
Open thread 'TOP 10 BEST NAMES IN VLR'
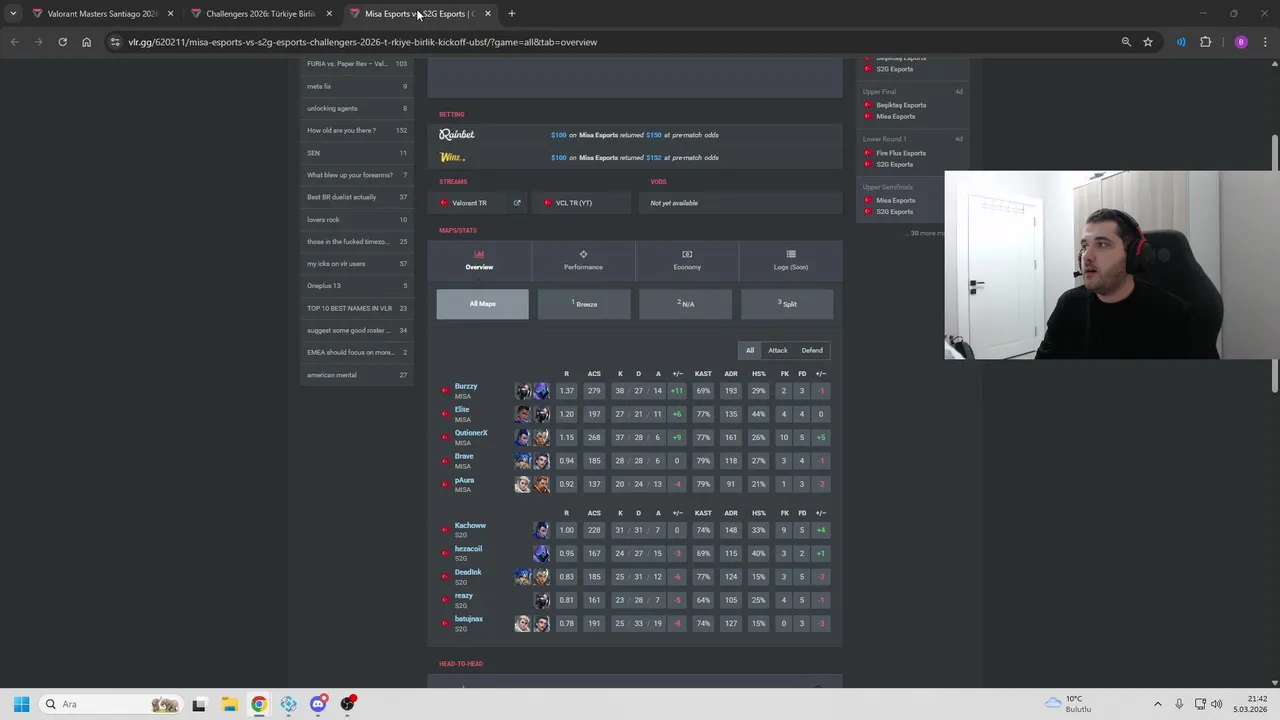coord(357,308)
